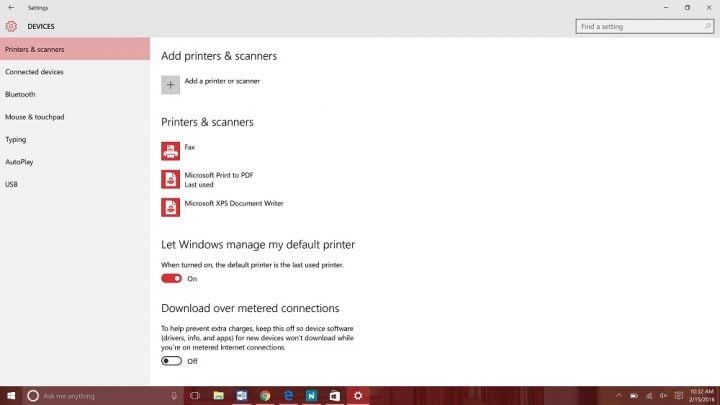Click the plus icon to add a printer

point(170,85)
